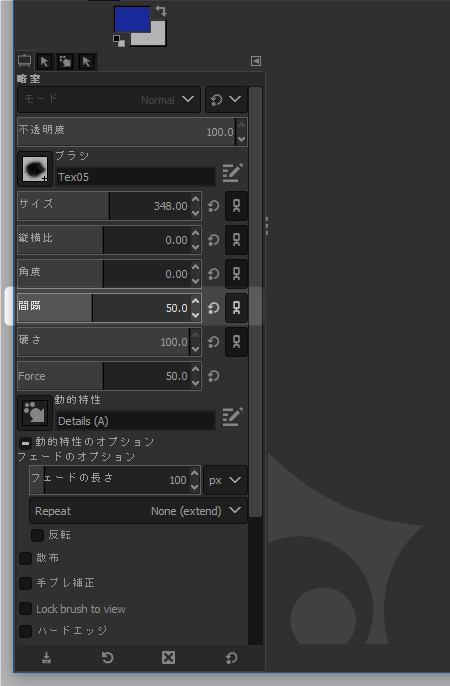The height and width of the screenshot is (686, 450).
Task: Link 間隔 to brush default
Action: pos(236,308)
